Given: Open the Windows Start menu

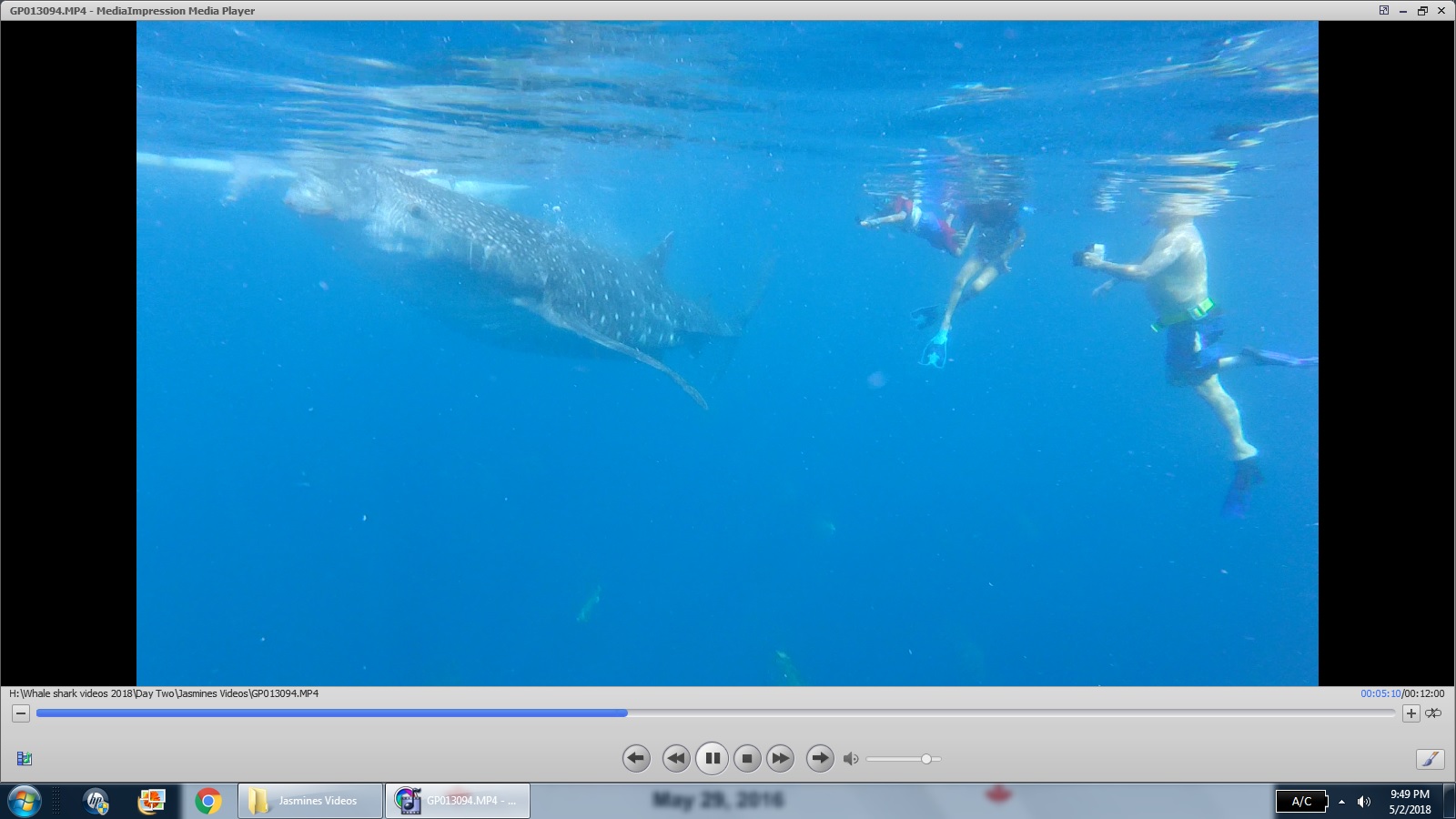Looking at the screenshot, I should [23, 802].
